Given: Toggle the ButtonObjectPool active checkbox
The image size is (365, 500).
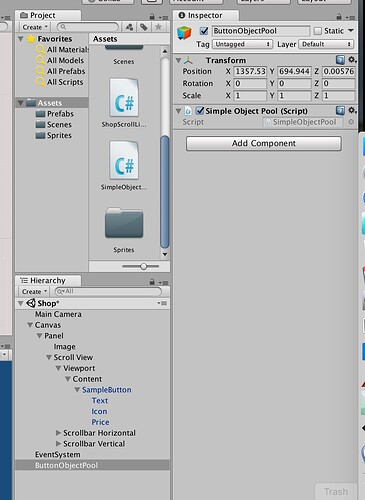Looking at the screenshot, I should pos(204,31).
